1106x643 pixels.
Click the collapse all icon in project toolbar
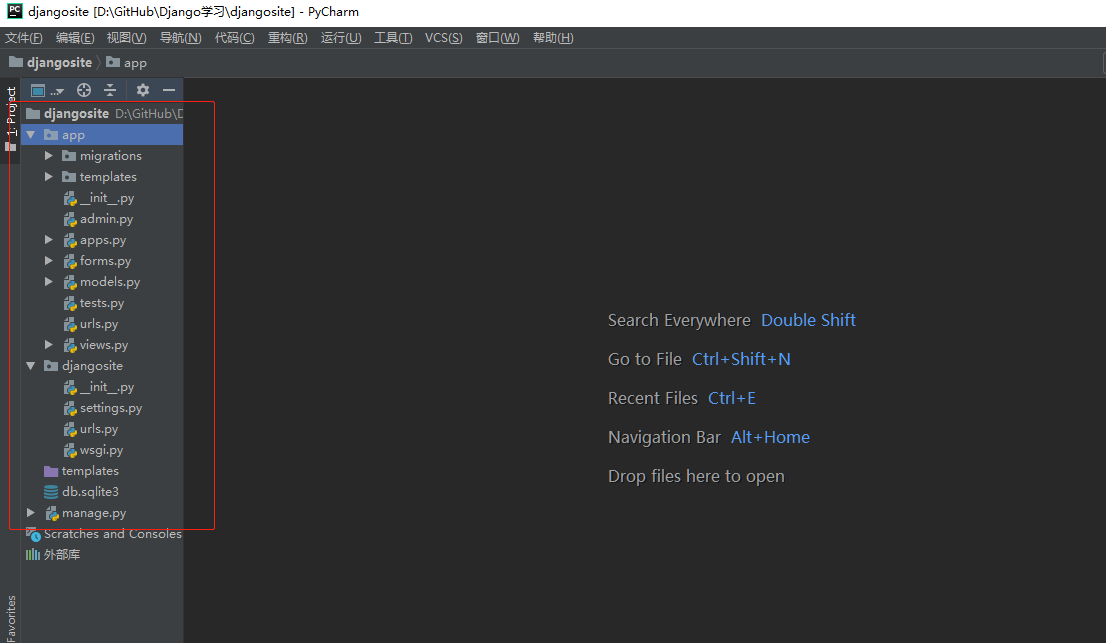pyautogui.click(x=110, y=90)
